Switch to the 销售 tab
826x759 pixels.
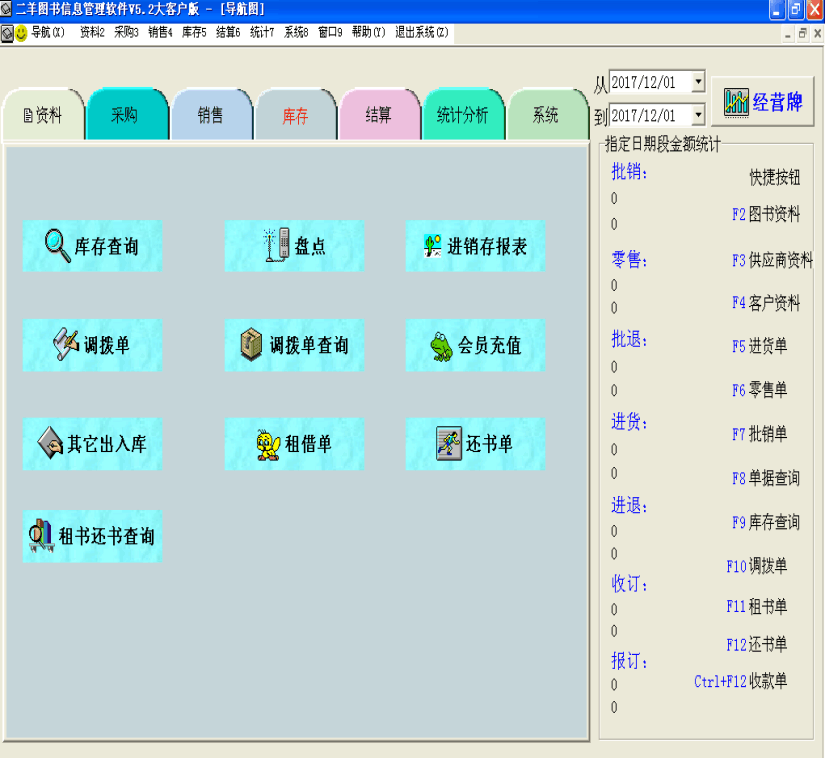point(210,114)
